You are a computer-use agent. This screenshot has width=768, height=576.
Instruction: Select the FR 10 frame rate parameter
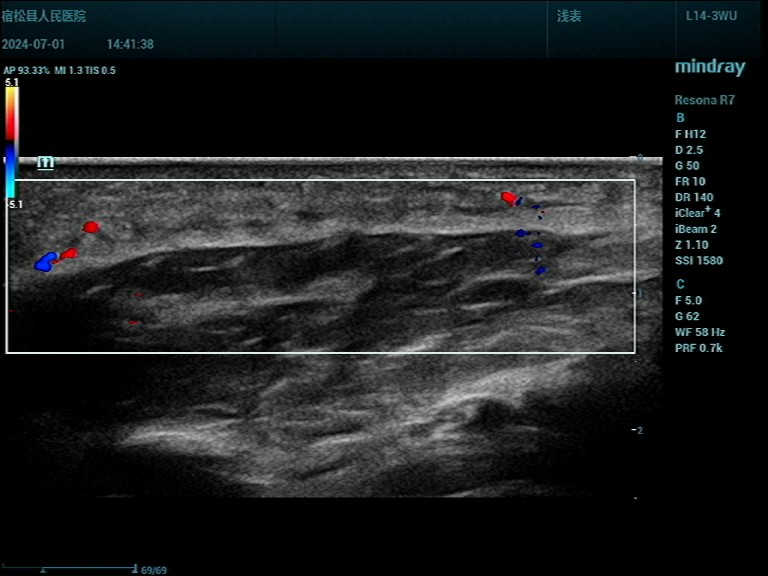(x=690, y=181)
